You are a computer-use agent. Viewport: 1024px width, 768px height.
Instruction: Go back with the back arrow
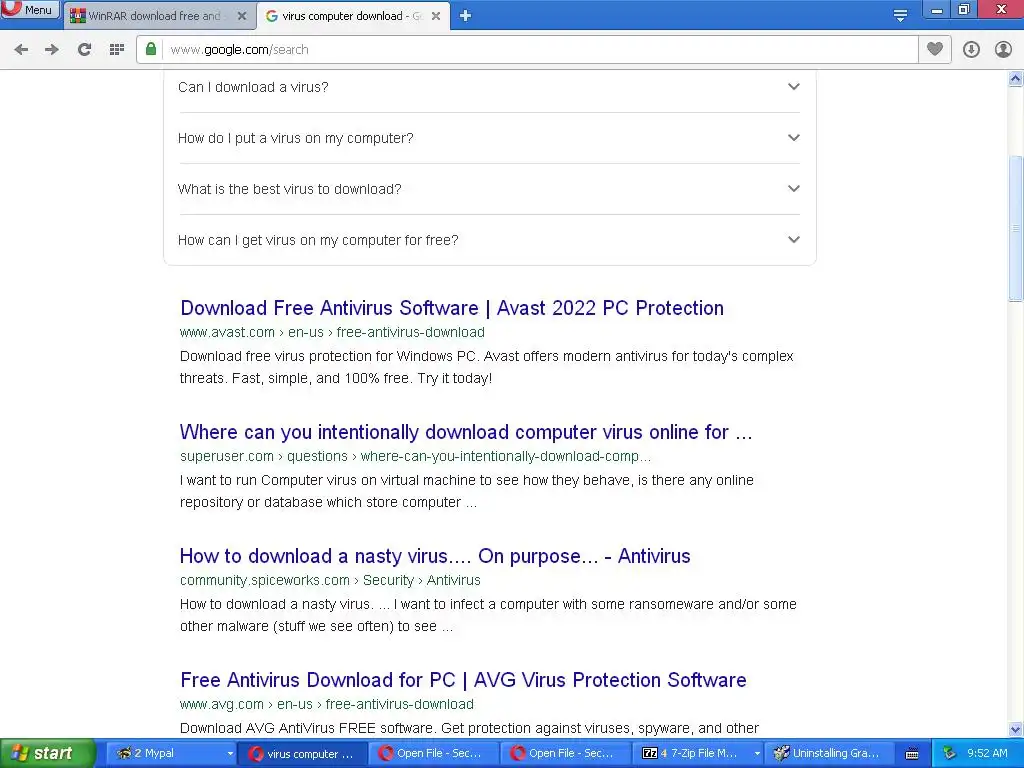21,50
